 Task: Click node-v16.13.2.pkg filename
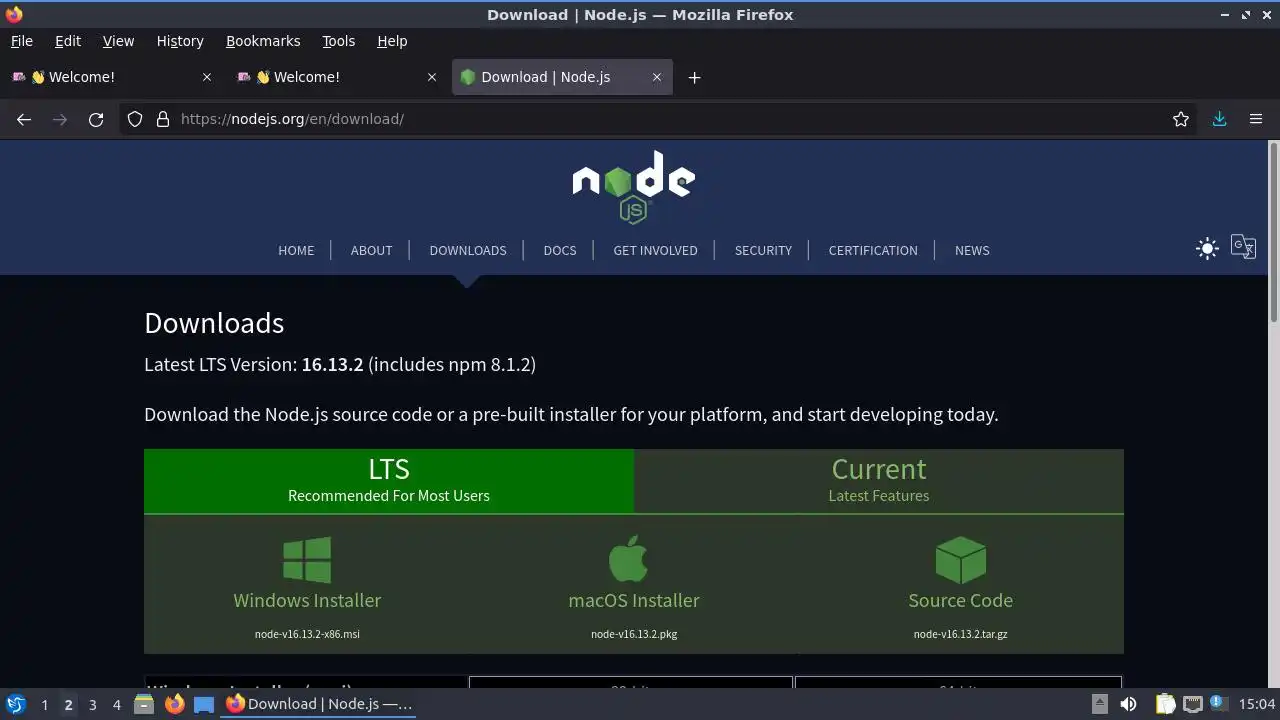[634, 634]
